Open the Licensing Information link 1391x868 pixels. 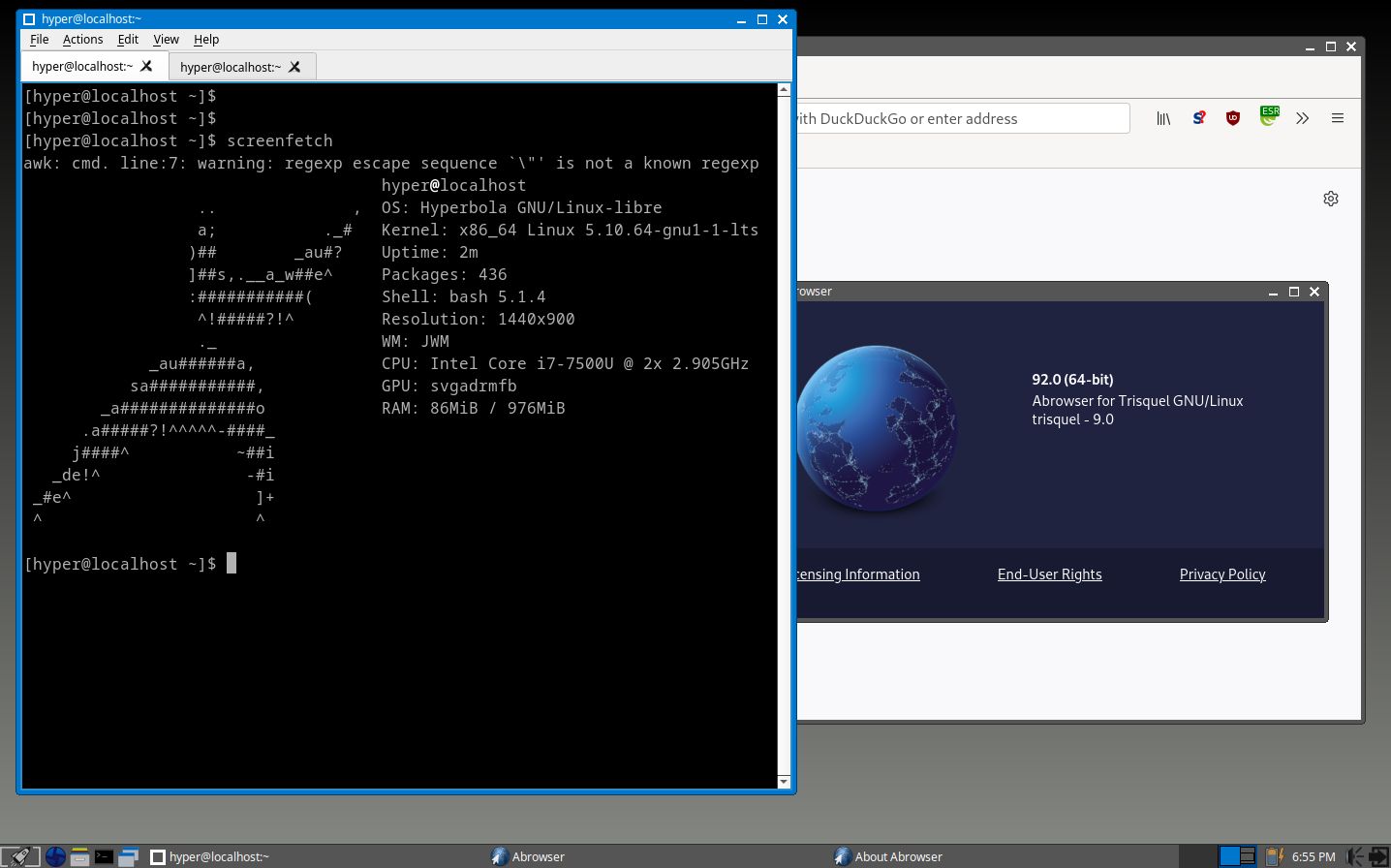(857, 574)
